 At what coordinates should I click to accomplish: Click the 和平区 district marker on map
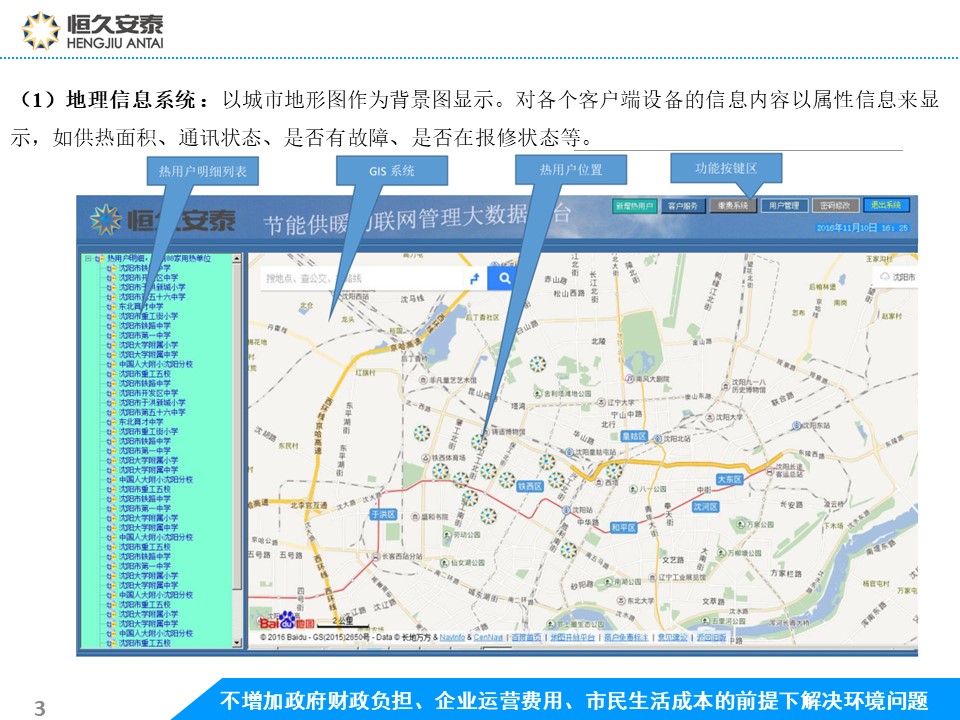click(x=622, y=526)
